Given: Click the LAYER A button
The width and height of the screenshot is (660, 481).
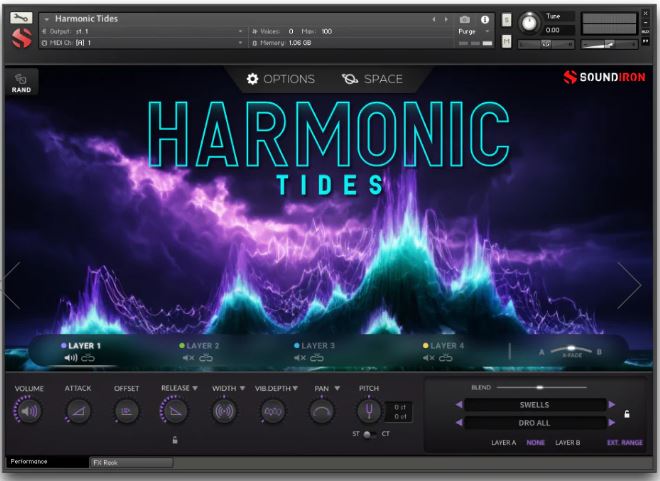Looking at the screenshot, I should tap(503, 443).
